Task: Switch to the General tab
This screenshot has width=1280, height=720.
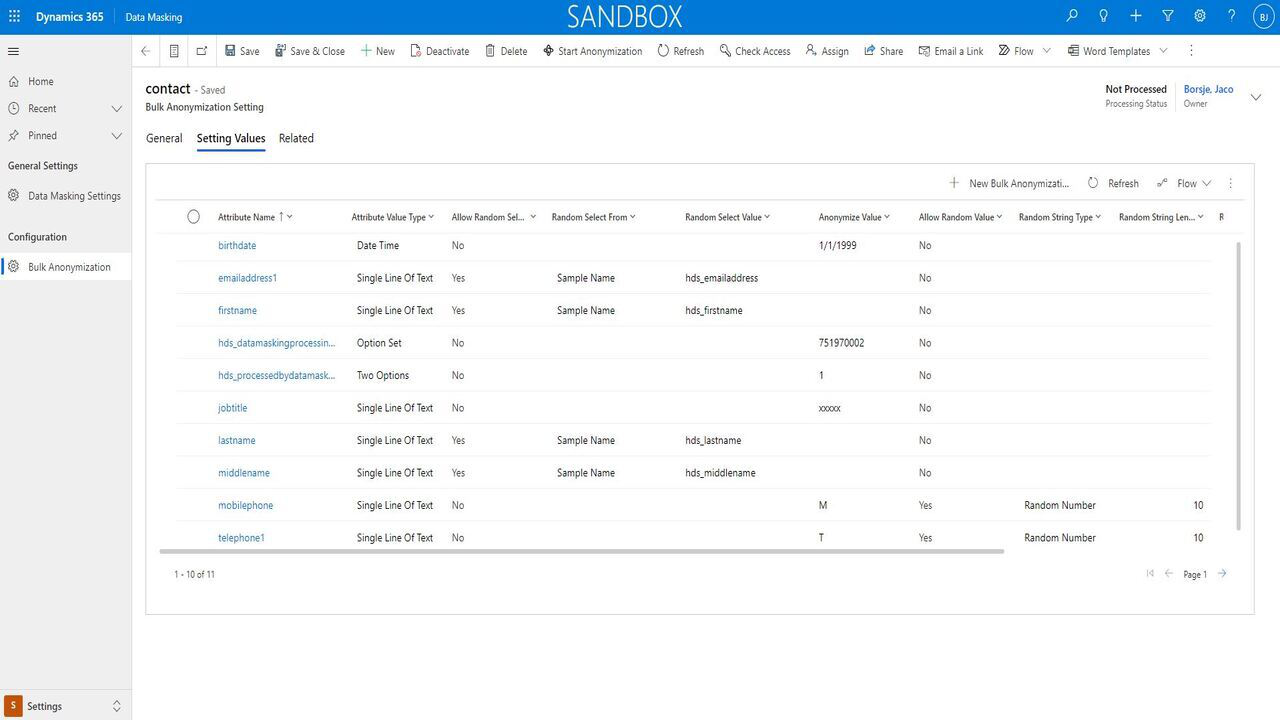Action: pyautogui.click(x=164, y=138)
